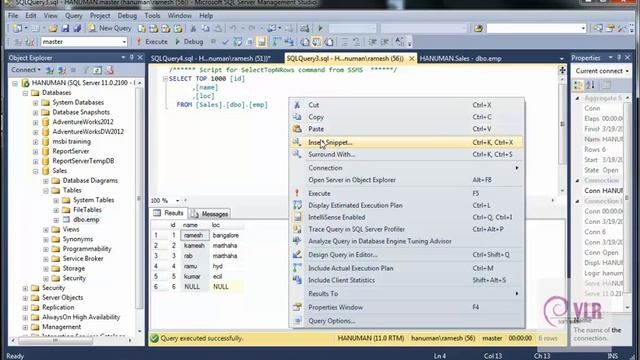Click the Debug toolbar button
This screenshot has height=360, width=640.
[x=189, y=42]
